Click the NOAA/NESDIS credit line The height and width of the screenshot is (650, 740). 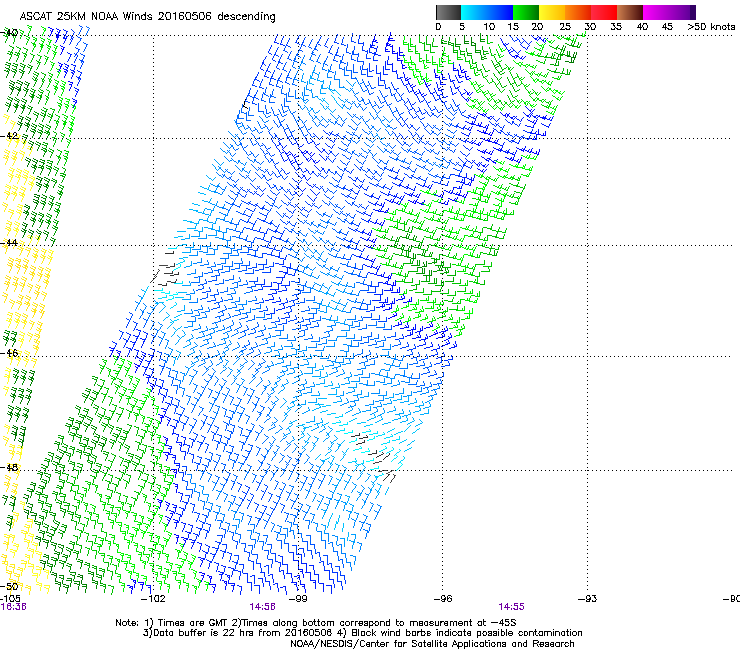tap(432, 644)
